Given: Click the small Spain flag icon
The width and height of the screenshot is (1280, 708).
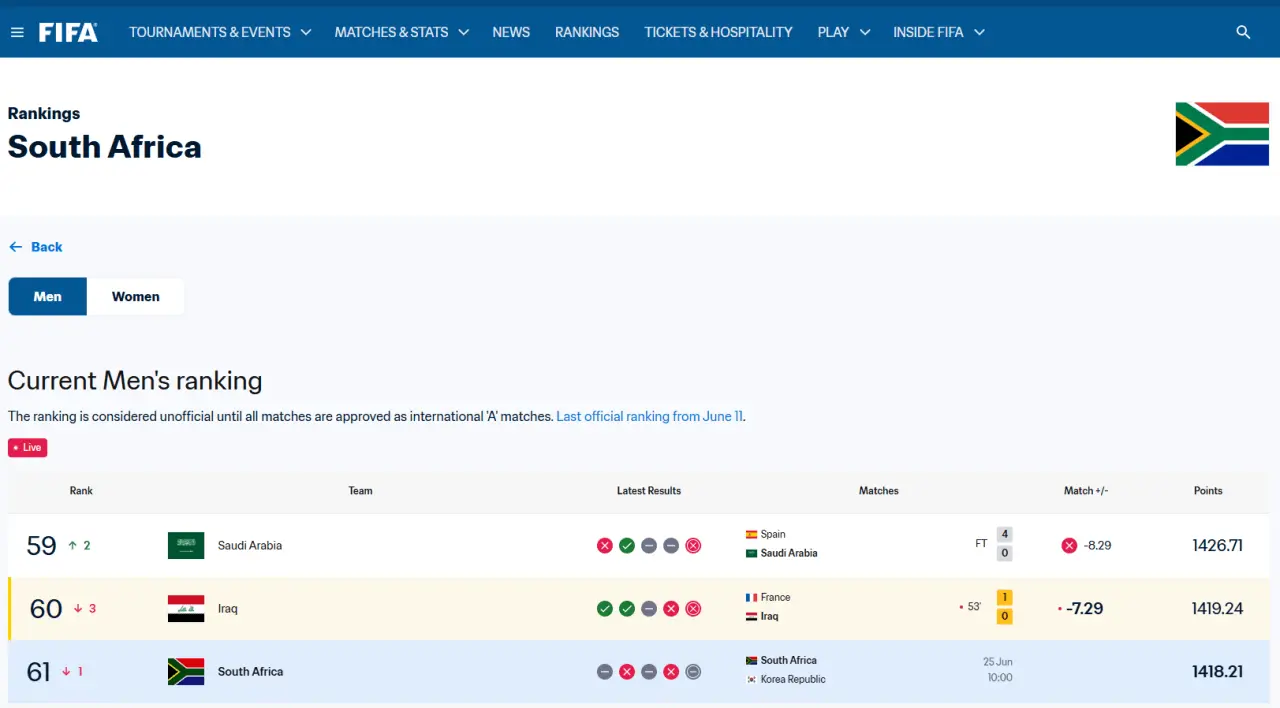Looking at the screenshot, I should click(x=752, y=534).
